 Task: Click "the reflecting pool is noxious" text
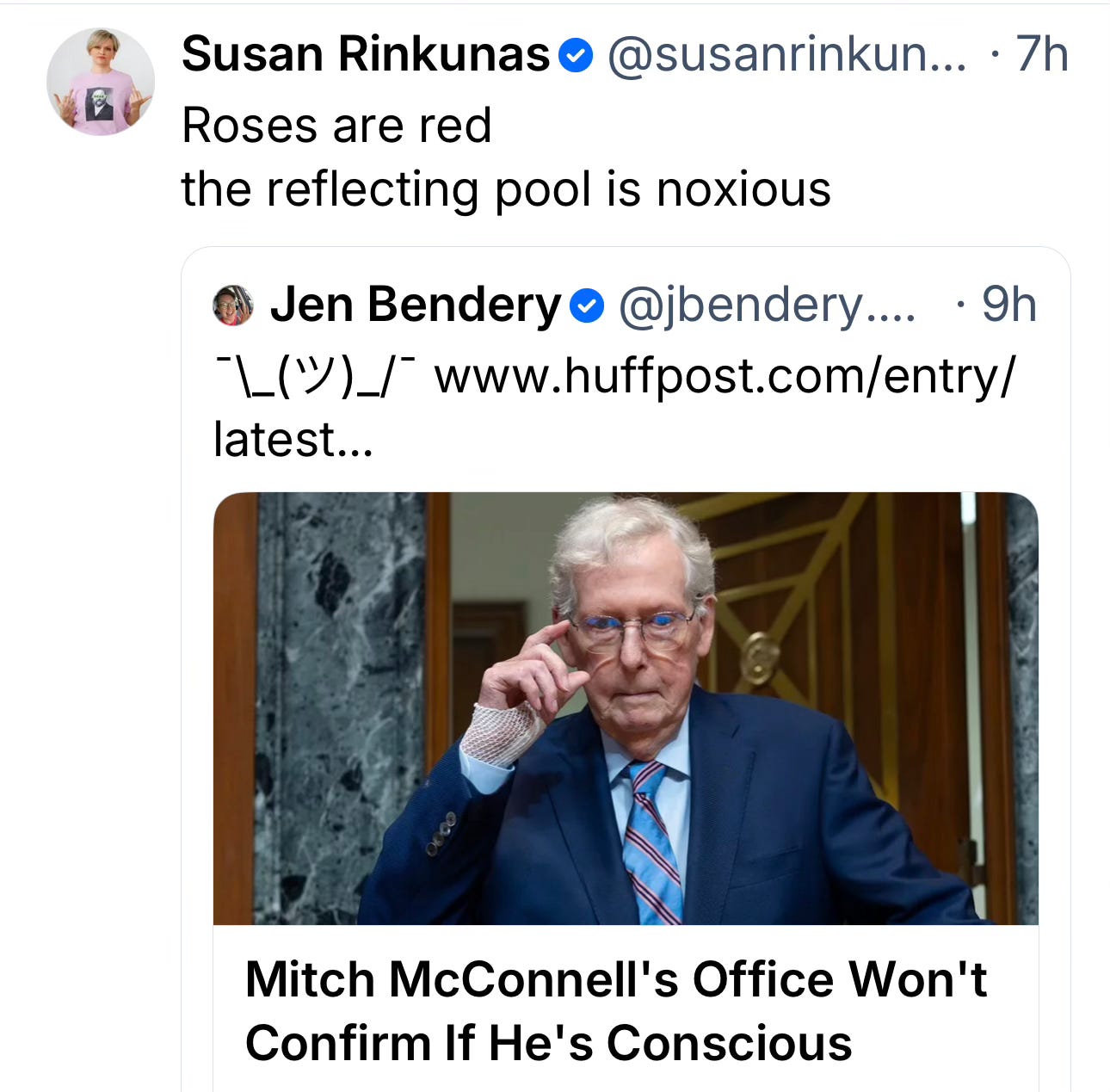(x=506, y=189)
